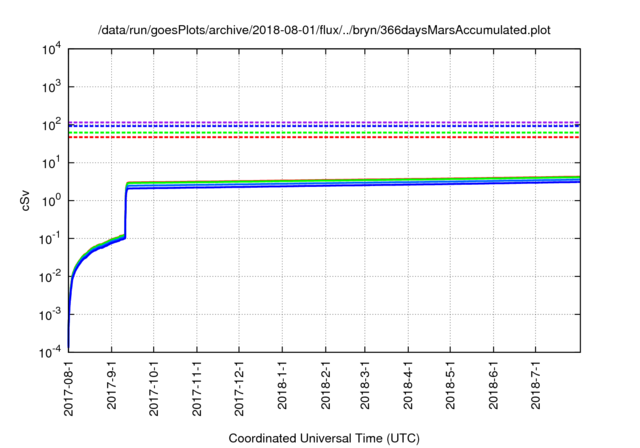
Task: Select the 2018-4-1 date tick label
Action: (x=408, y=385)
